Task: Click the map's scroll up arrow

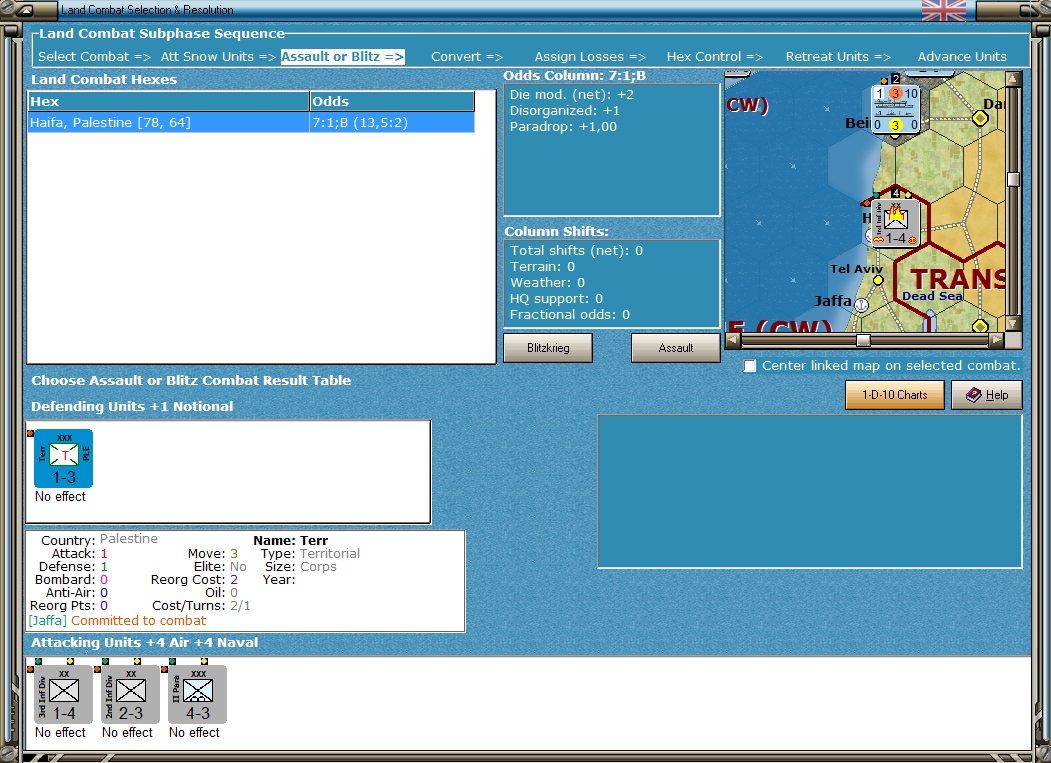Action: tap(1013, 79)
